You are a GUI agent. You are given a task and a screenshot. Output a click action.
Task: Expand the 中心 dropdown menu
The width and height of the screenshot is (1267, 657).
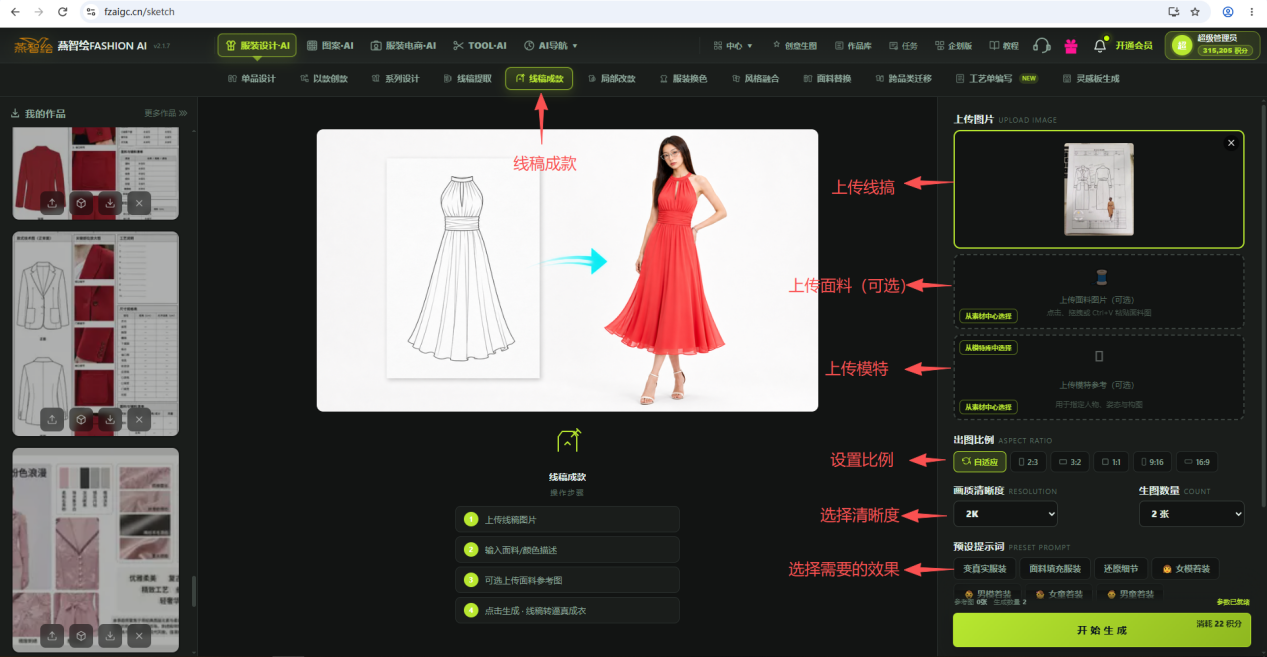(x=733, y=46)
